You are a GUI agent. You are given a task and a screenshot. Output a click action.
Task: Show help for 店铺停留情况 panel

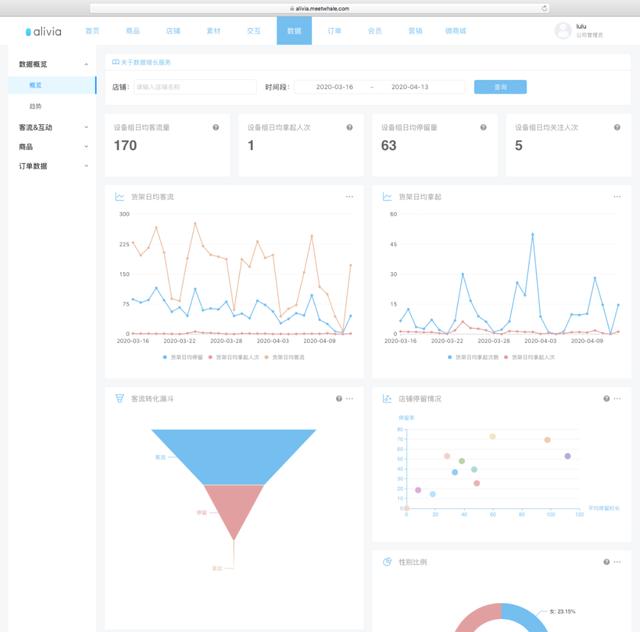[x=606, y=398]
